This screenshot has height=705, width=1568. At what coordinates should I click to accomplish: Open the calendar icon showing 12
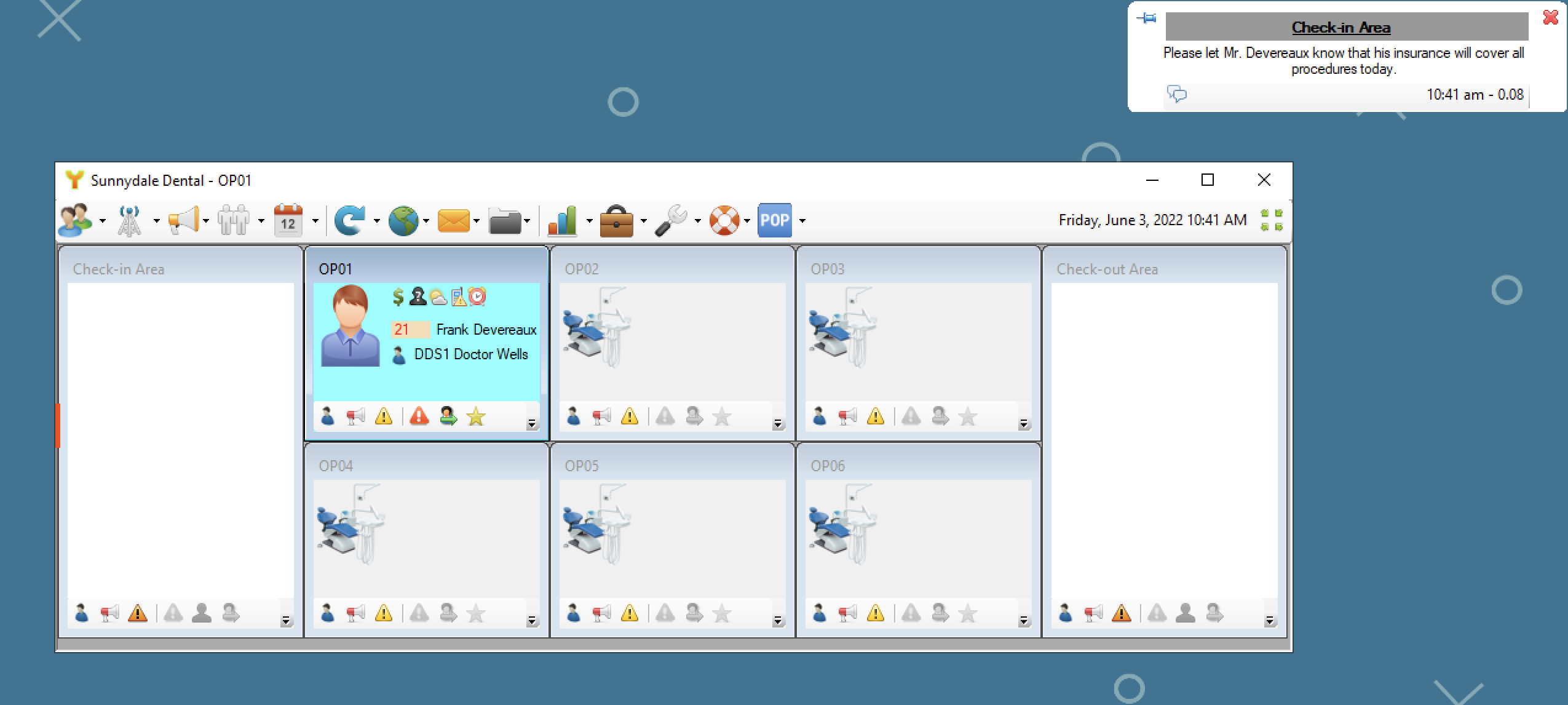(288, 220)
